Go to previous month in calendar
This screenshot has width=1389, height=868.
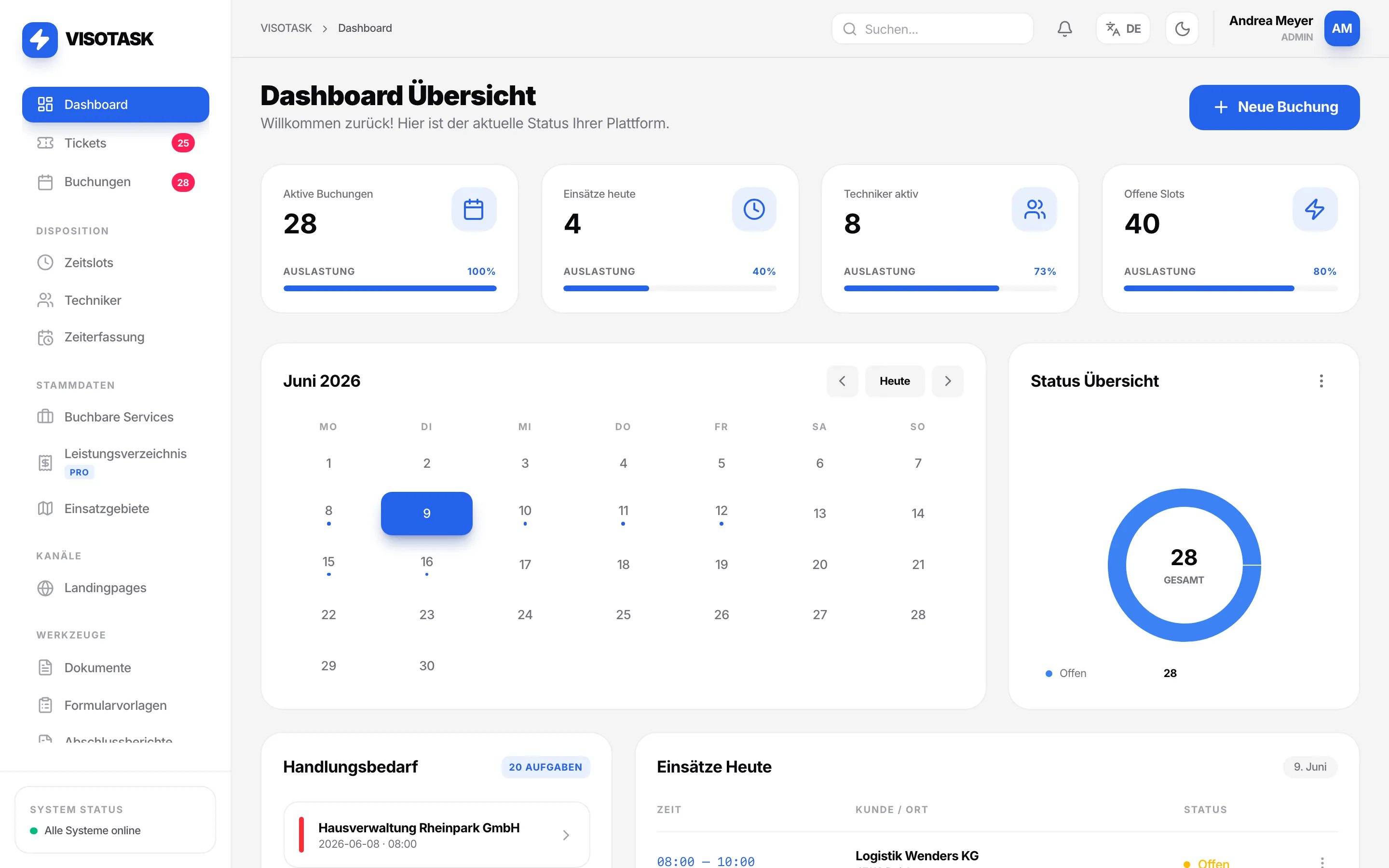(x=842, y=381)
